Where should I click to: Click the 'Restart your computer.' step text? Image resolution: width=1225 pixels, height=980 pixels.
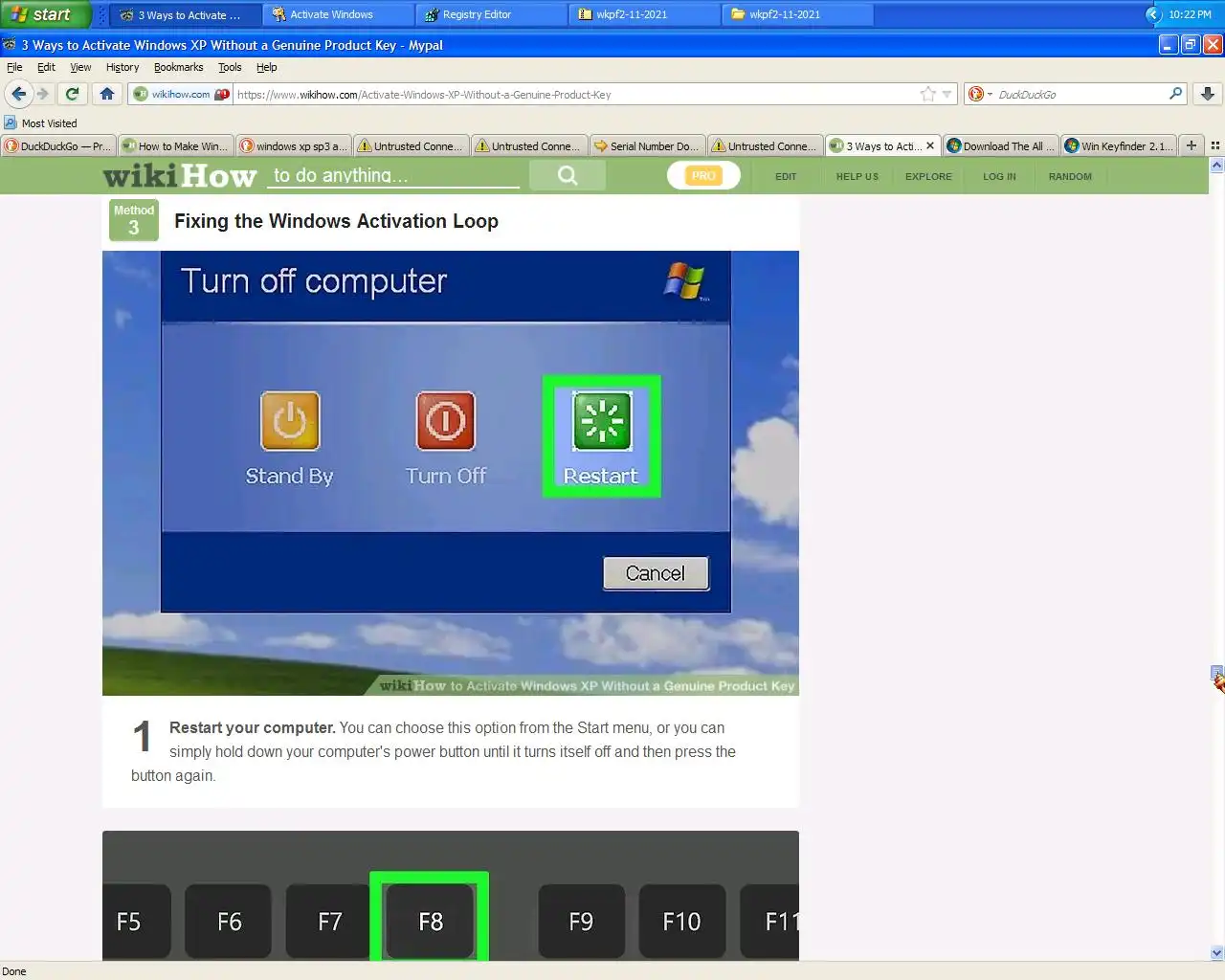(x=253, y=728)
